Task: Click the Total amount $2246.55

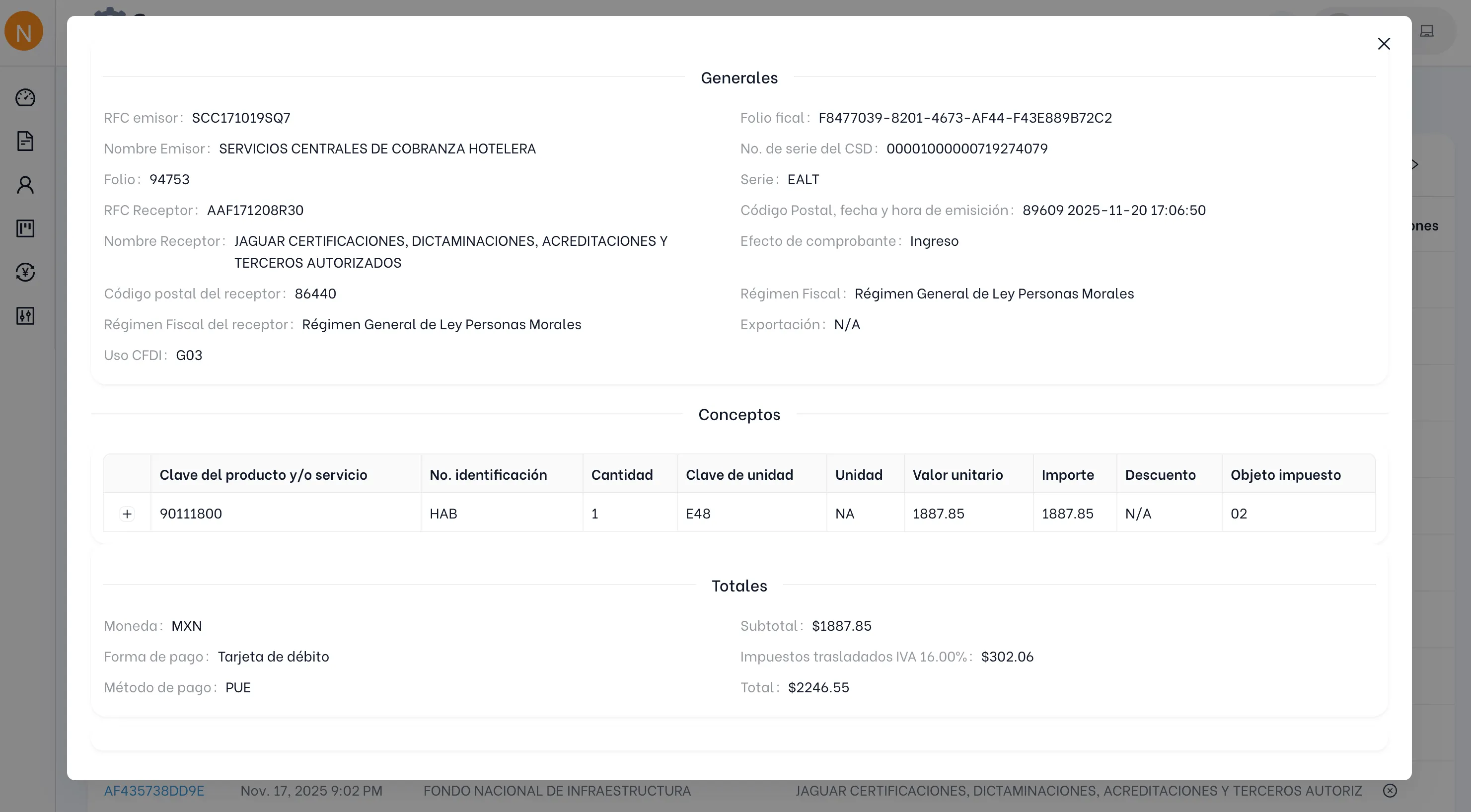Action: [818, 687]
